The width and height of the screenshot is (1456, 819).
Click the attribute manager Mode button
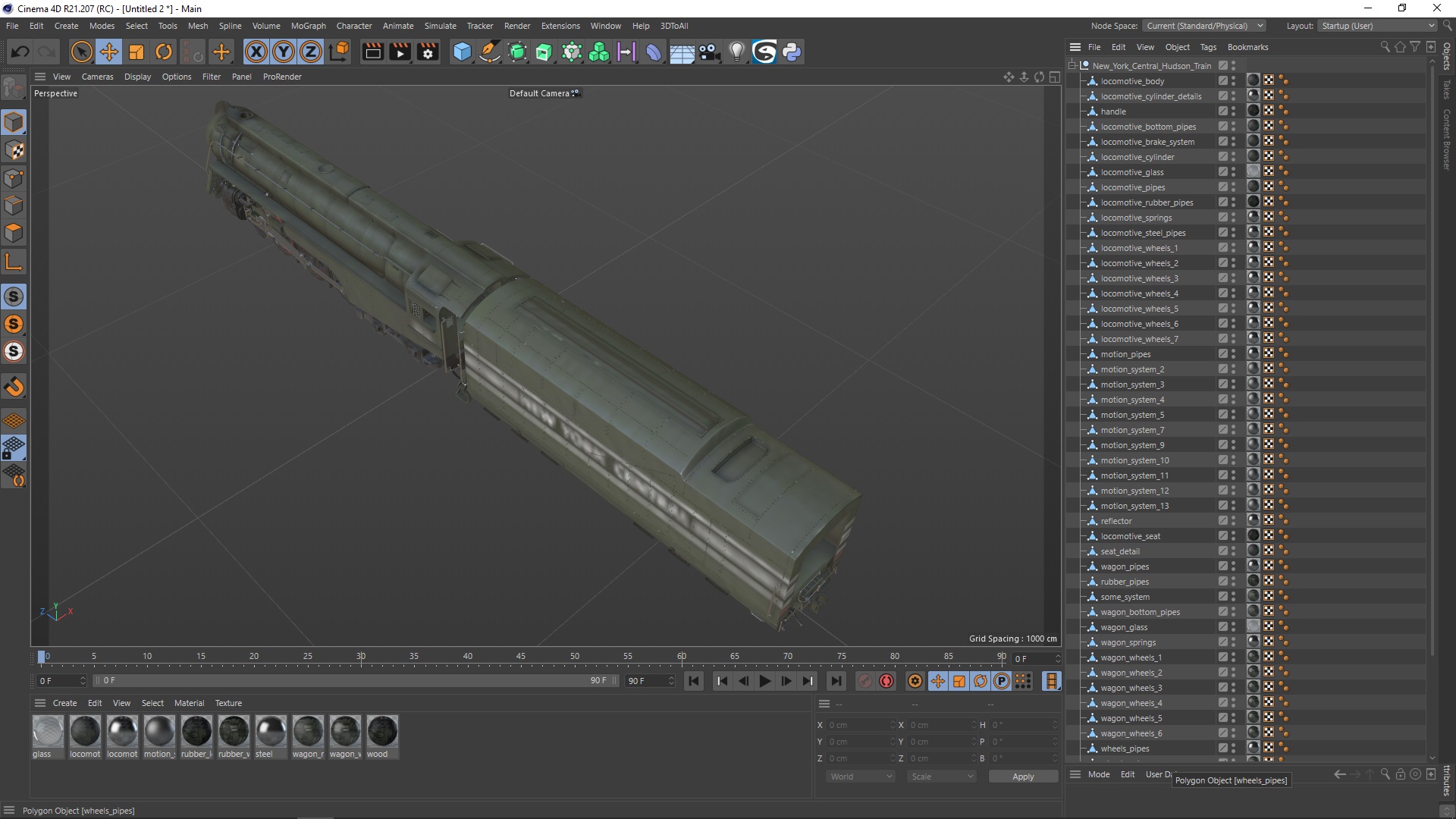[1099, 774]
